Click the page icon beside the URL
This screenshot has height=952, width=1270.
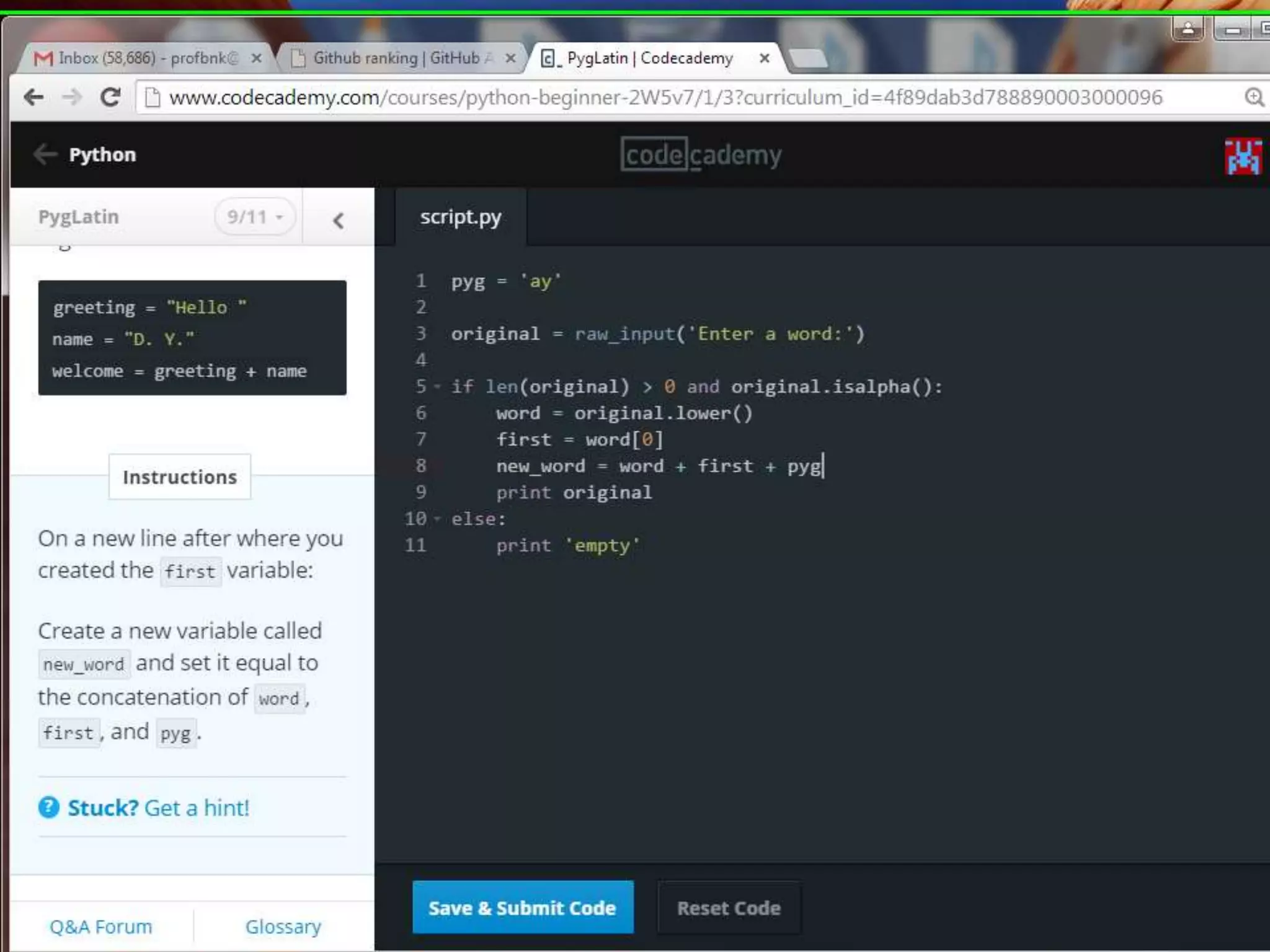(153, 97)
